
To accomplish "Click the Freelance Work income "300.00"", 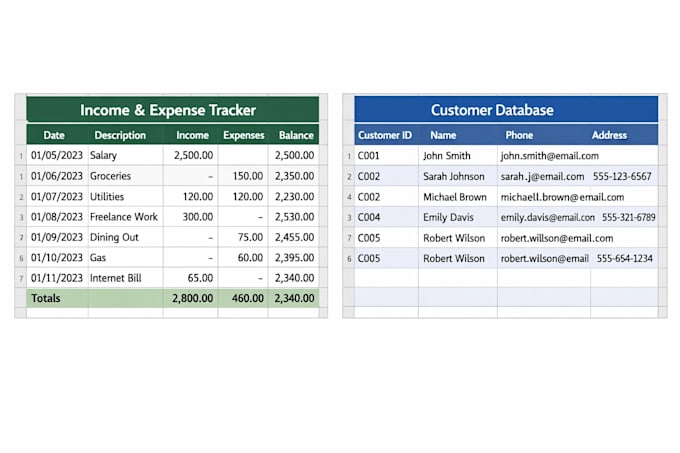I will 198,217.
